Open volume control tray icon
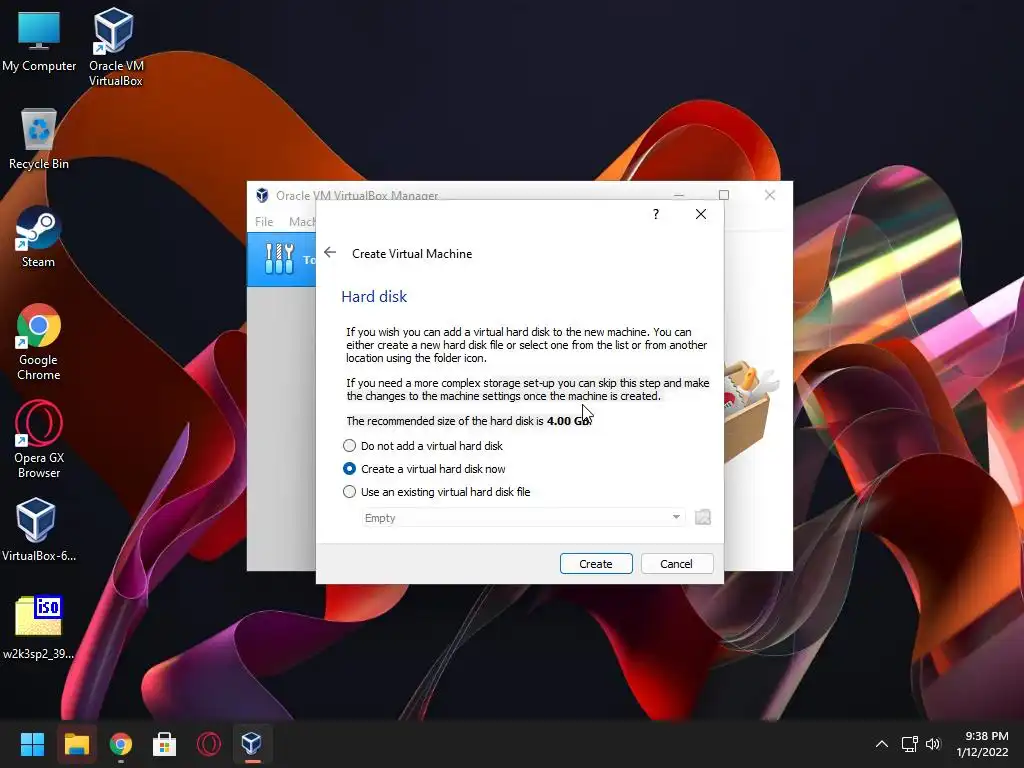This screenshot has width=1024, height=768. (x=933, y=744)
